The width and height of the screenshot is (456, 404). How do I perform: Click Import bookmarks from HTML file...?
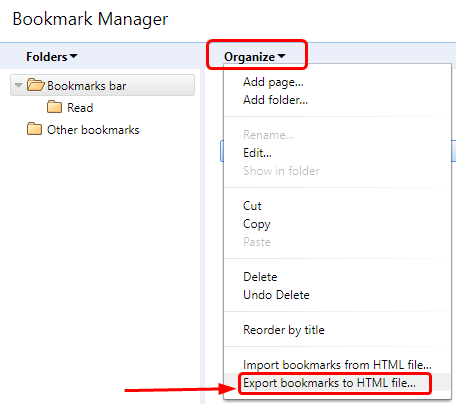point(337,365)
